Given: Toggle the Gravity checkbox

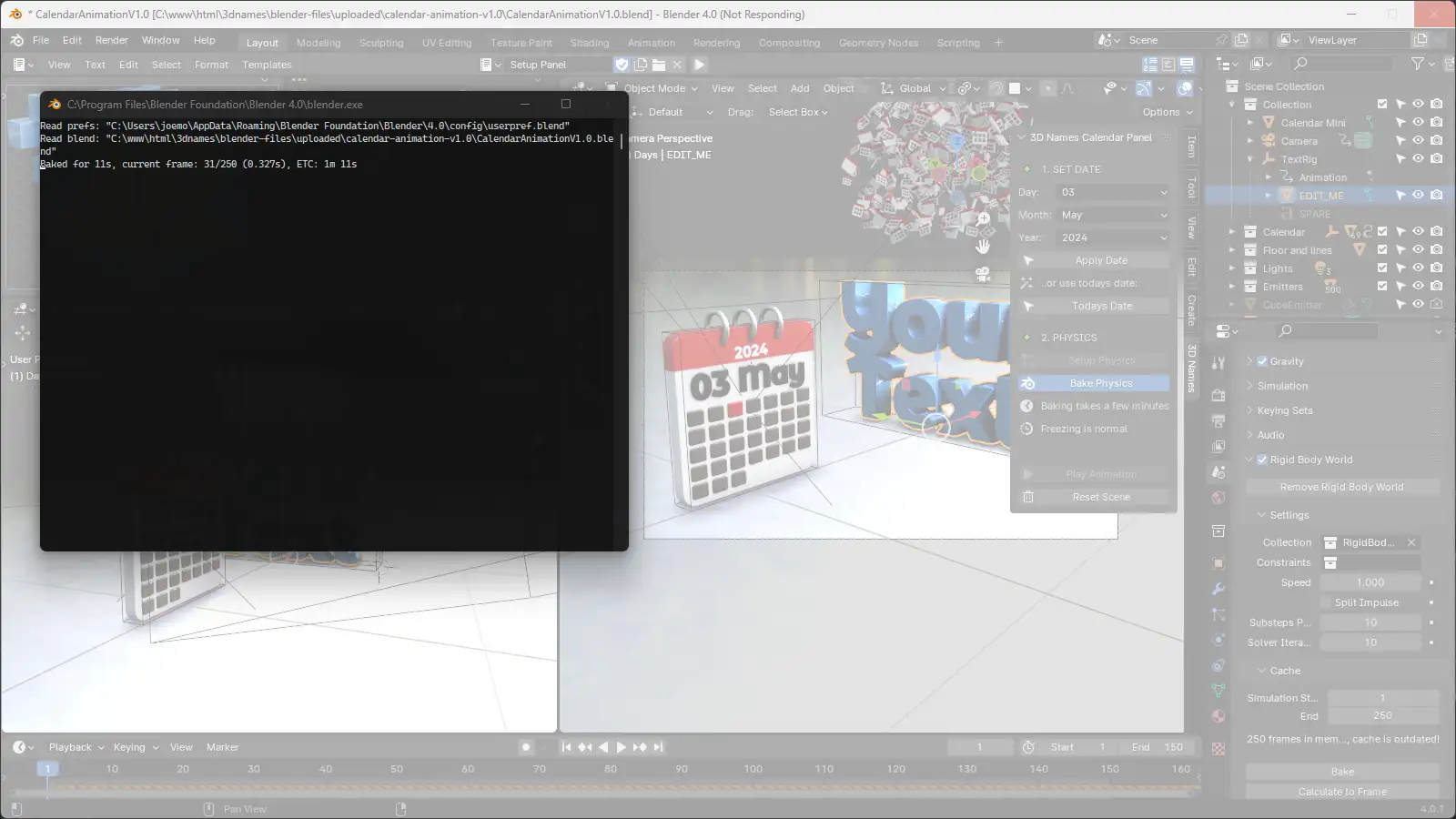Looking at the screenshot, I should tap(1262, 361).
